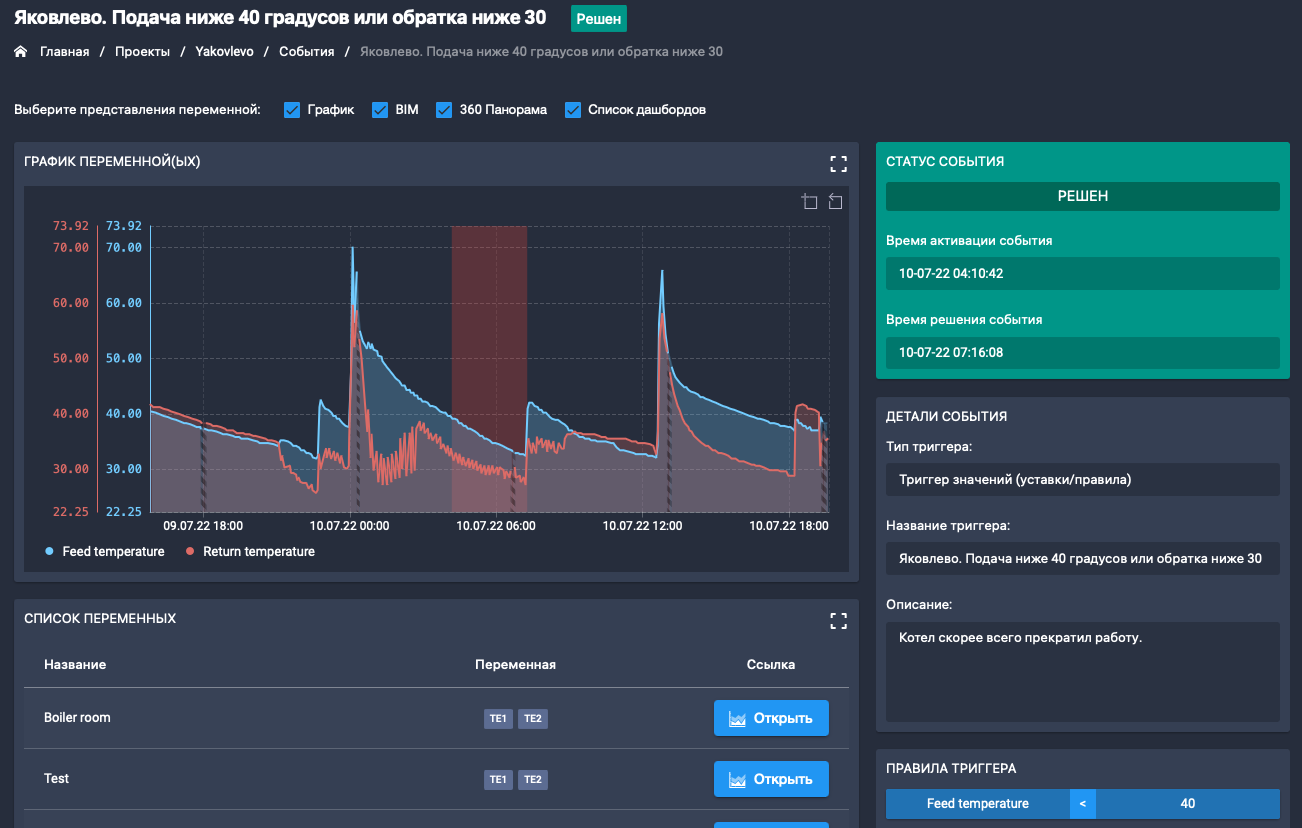Click Открыть for the Test dashboard
The image size is (1302, 828).
[771, 779]
